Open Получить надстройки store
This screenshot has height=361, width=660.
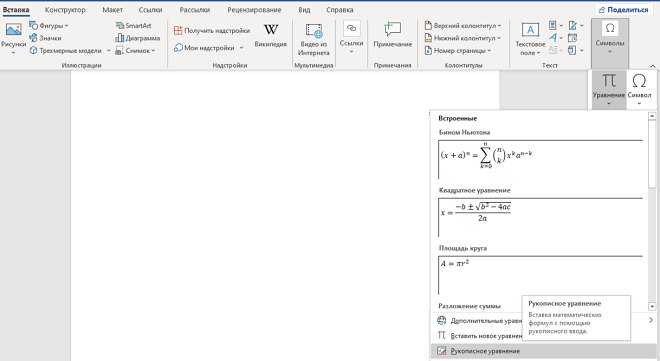click(212, 30)
